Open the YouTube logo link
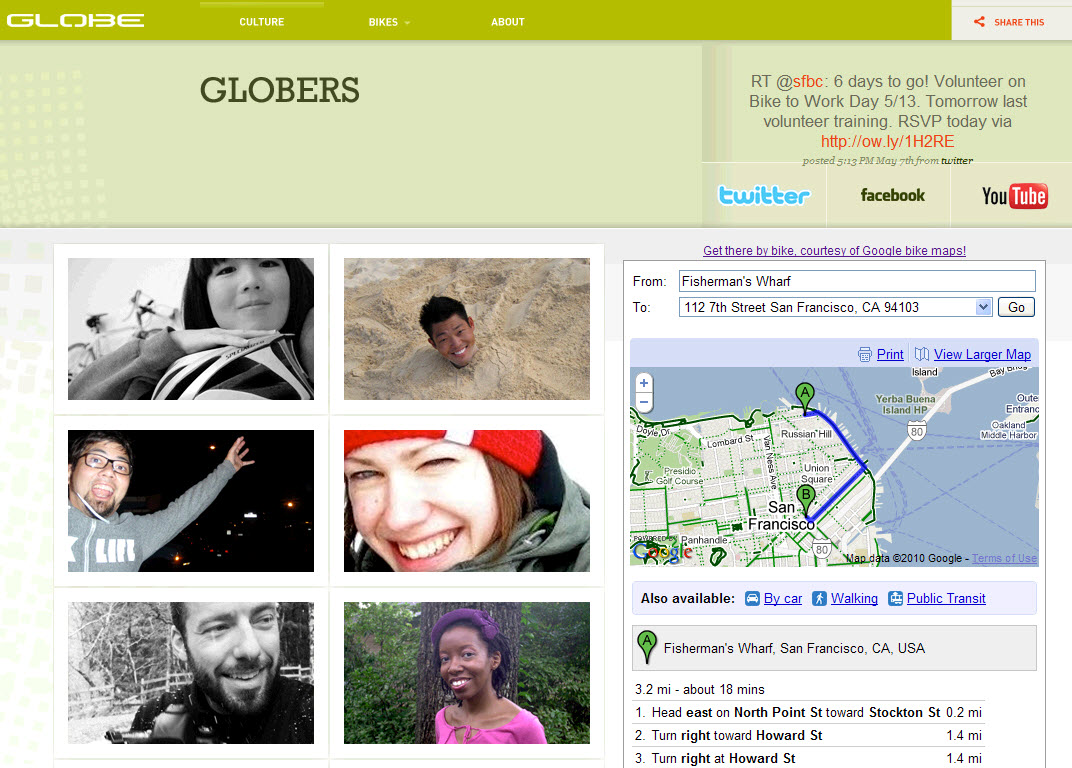Image resolution: width=1072 pixels, height=768 pixels. tap(1015, 196)
